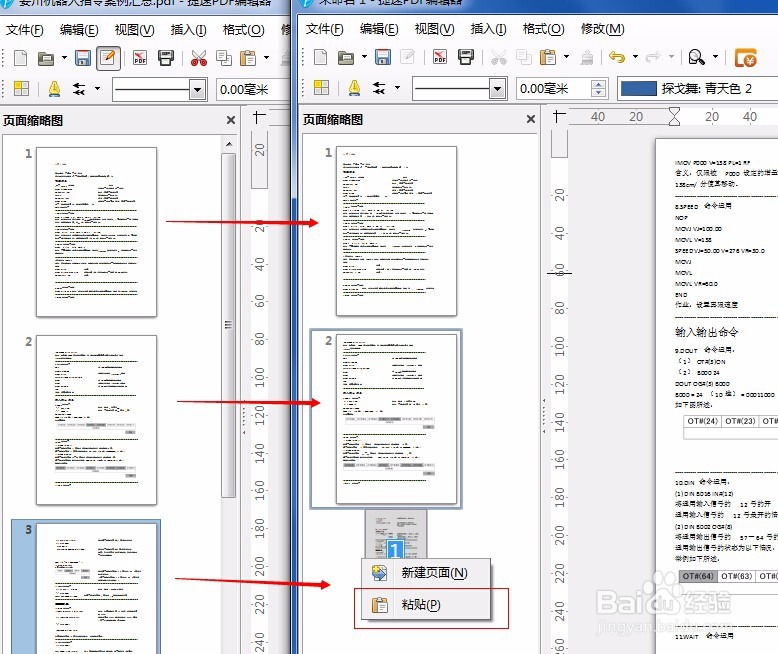
Task: Click Print icon in left window
Action: coord(166,59)
